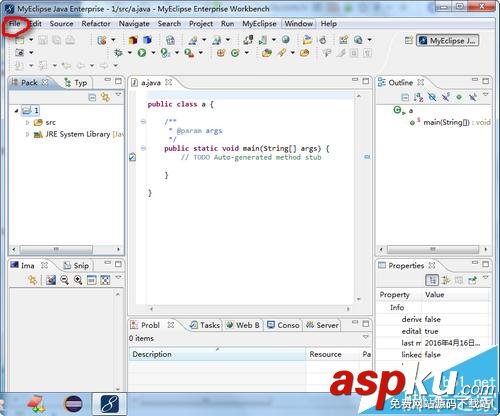
Task: Open Problems view menu triangle
Action: click(x=366, y=337)
